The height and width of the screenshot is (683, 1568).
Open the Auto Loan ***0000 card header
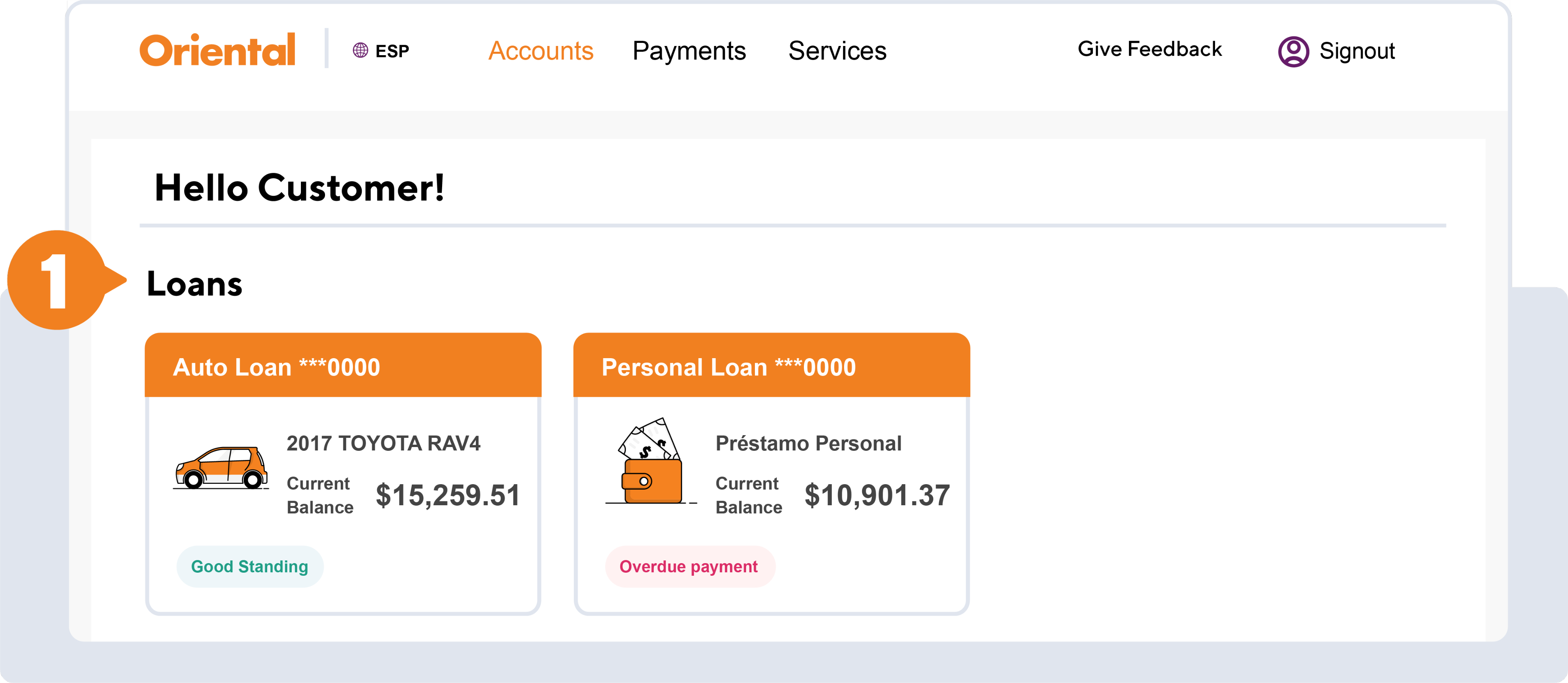click(x=343, y=367)
